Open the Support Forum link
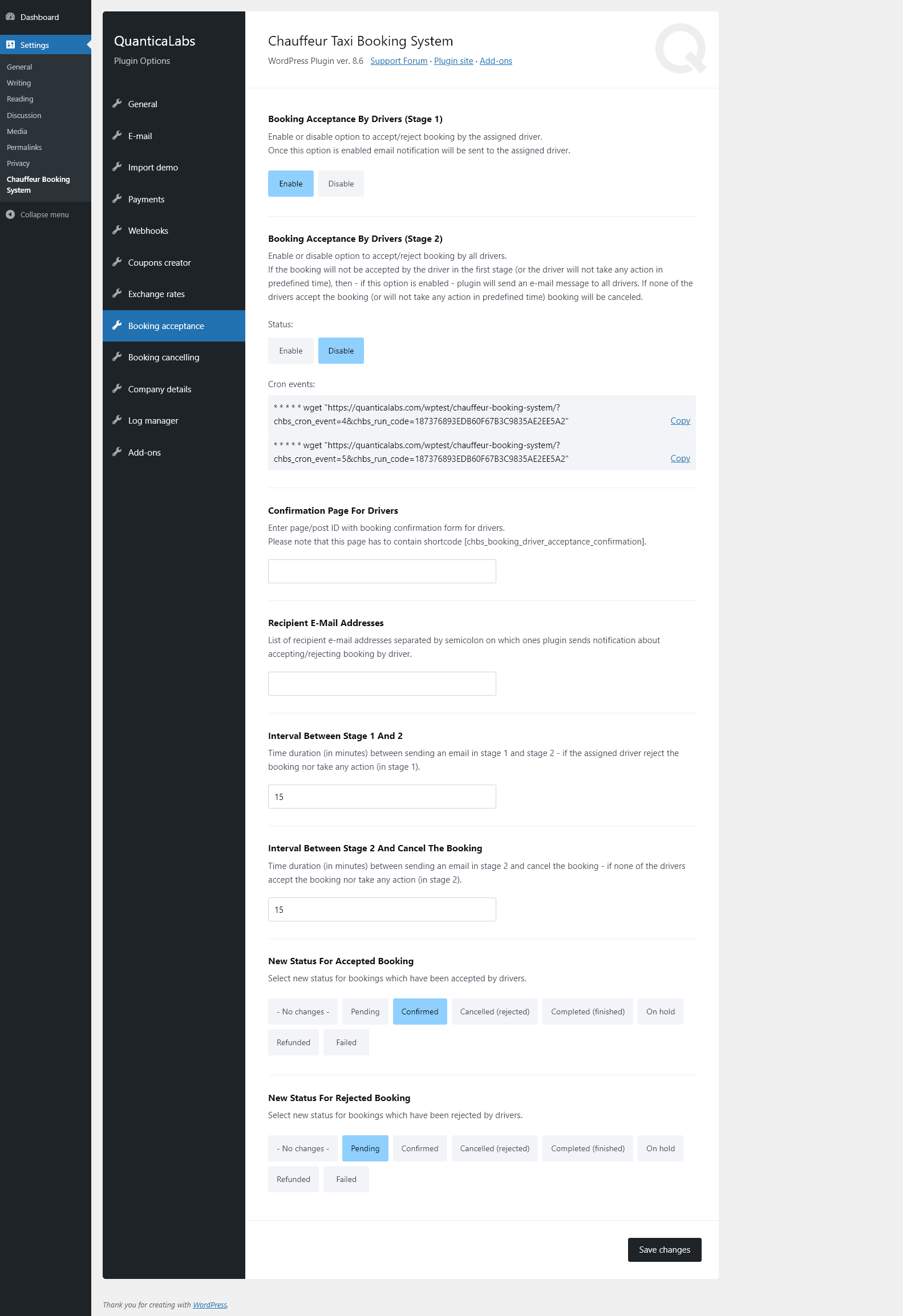The image size is (903, 1316). coord(399,61)
